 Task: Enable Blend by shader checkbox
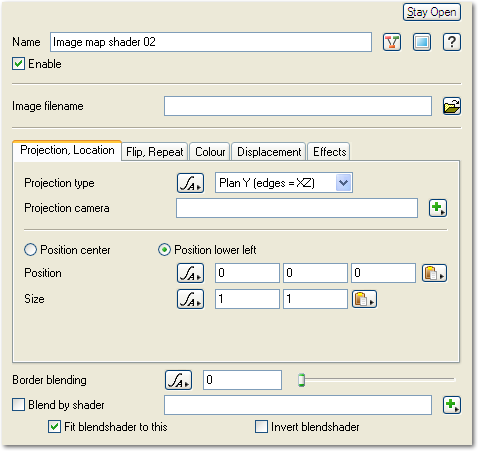18,405
